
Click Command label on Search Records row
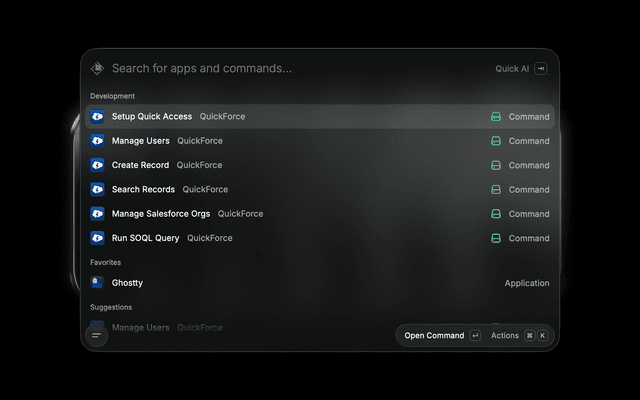(529, 189)
